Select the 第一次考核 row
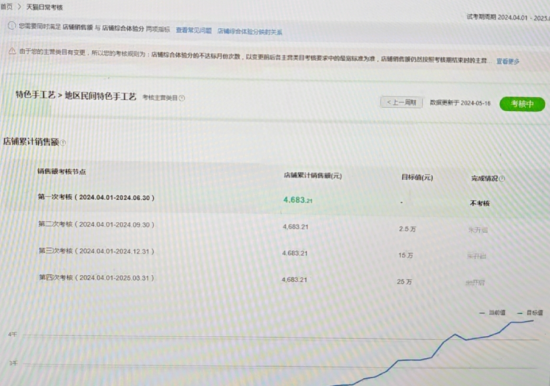The width and height of the screenshot is (550, 386). (275, 200)
